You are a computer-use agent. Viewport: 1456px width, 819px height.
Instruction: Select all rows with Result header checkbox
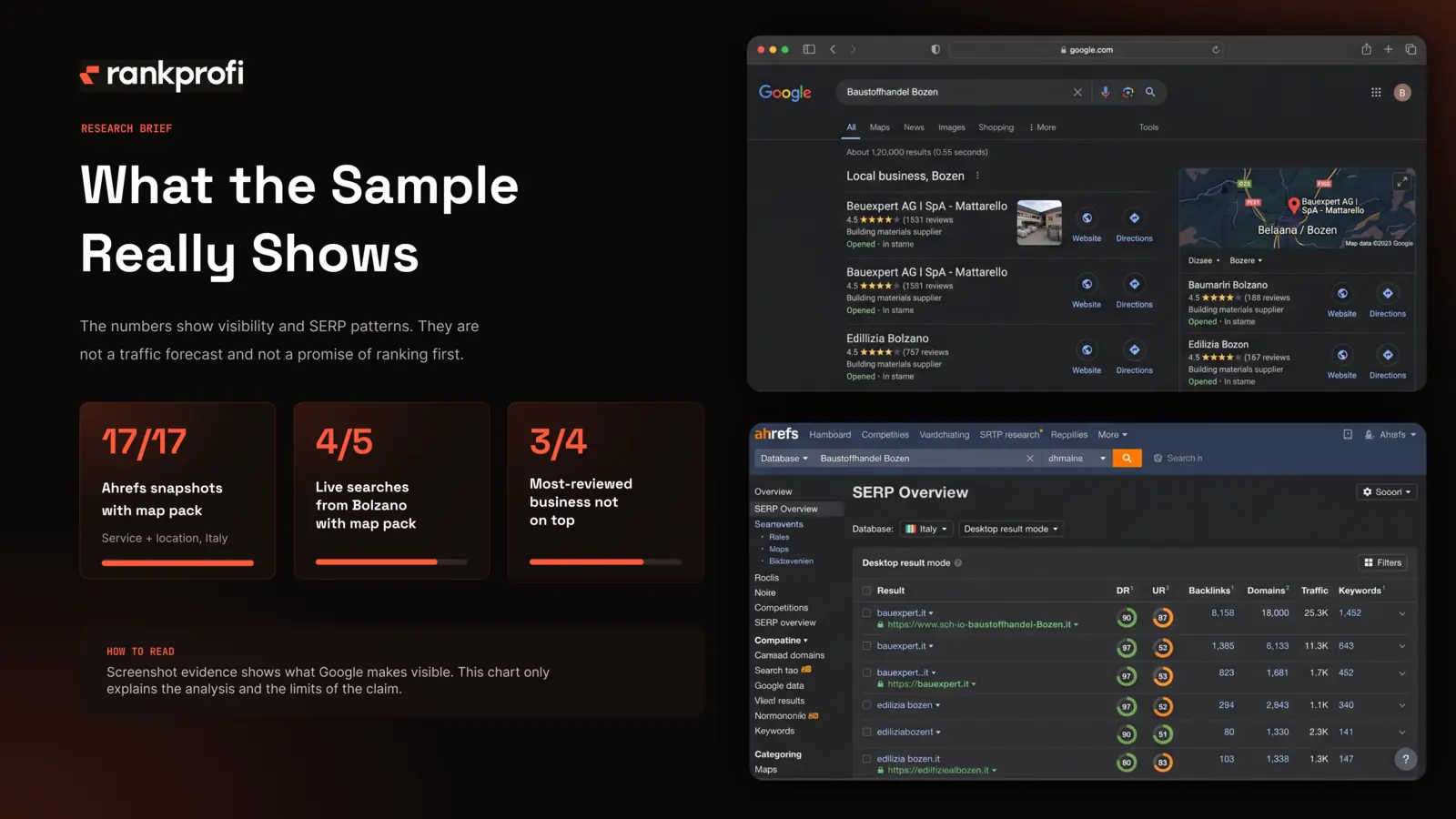866,591
